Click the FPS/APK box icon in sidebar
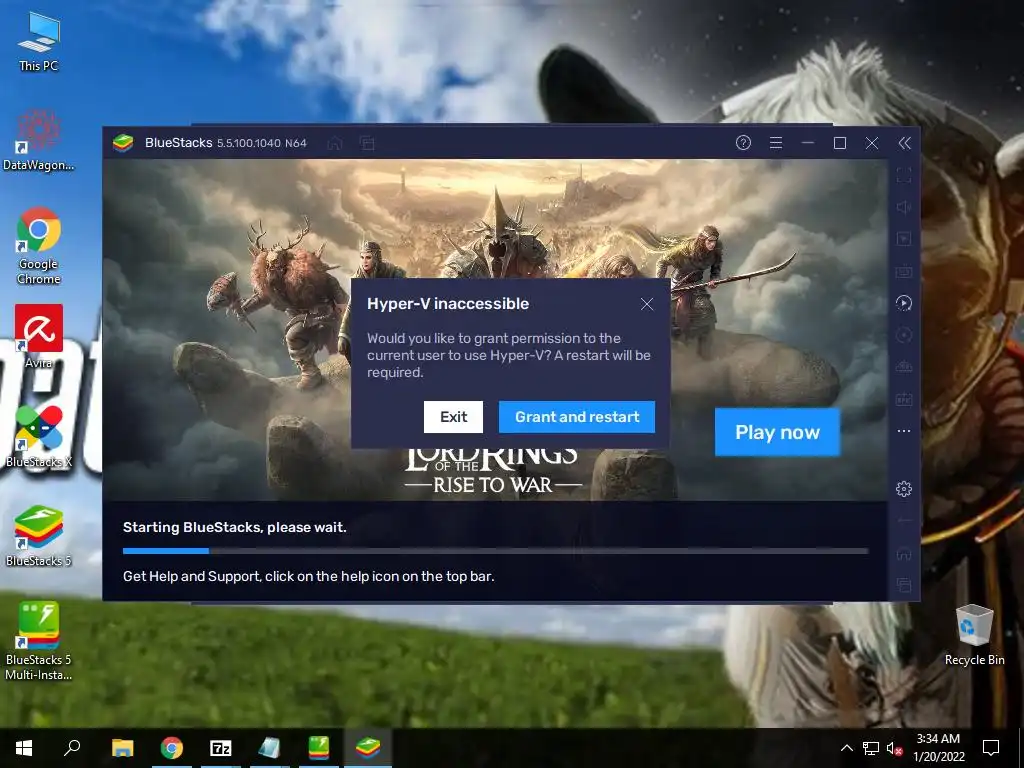The height and width of the screenshot is (768, 1024). [904, 399]
